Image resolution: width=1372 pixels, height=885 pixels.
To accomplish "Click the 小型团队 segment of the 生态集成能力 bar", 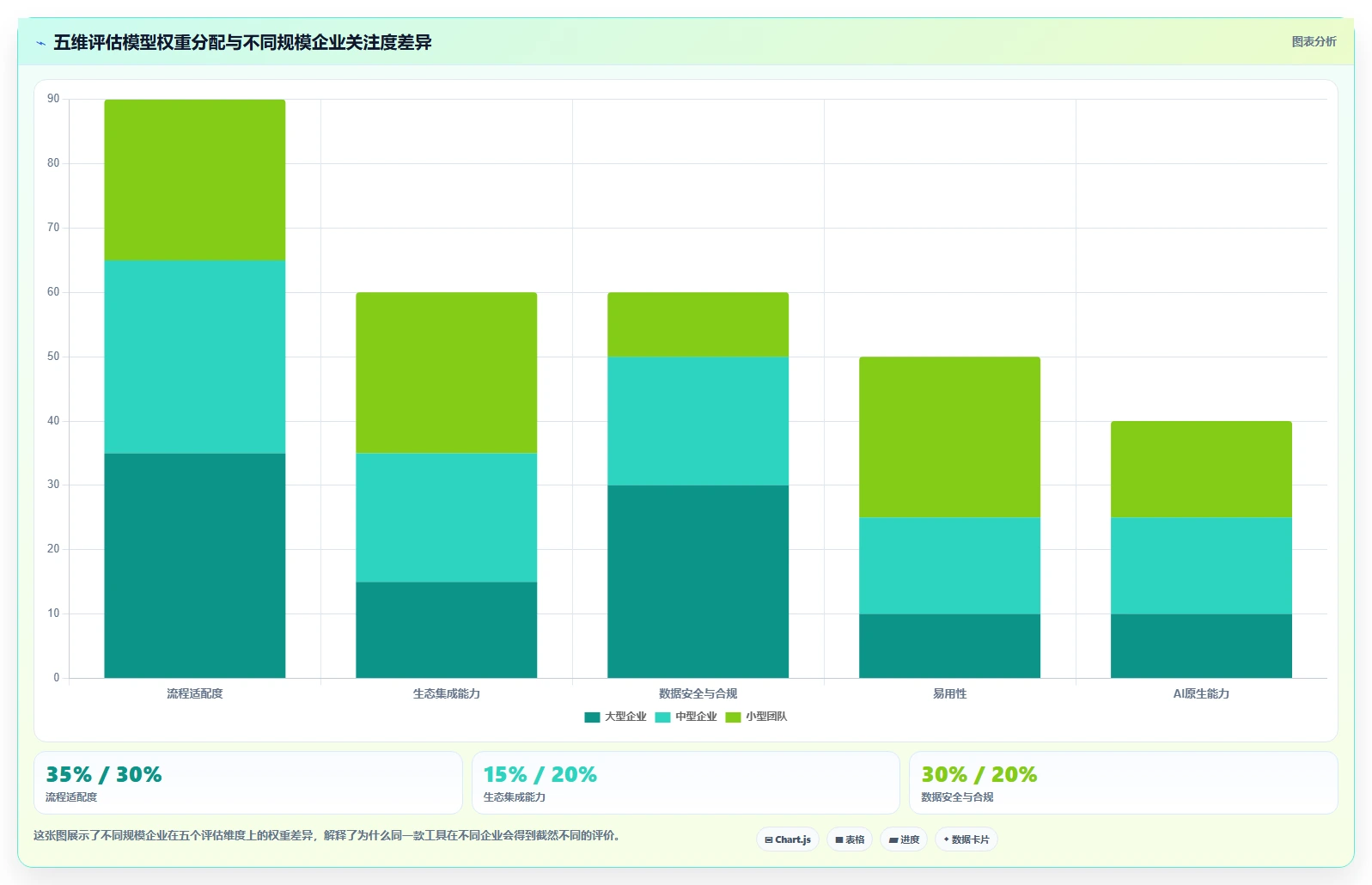I will pyautogui.click(x=447, y=373).
